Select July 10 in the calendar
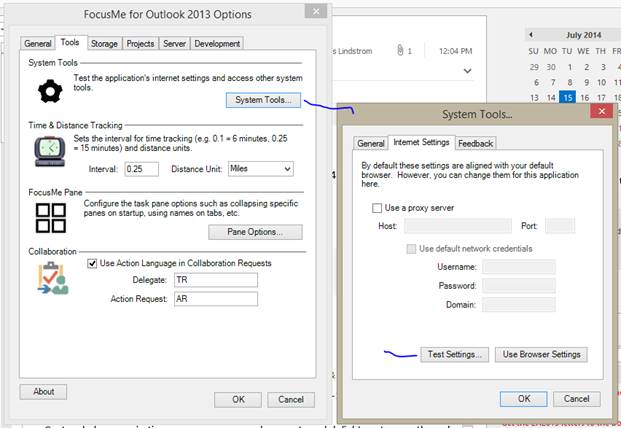Viewport: 621px width, 428px height. pos(601,82)
